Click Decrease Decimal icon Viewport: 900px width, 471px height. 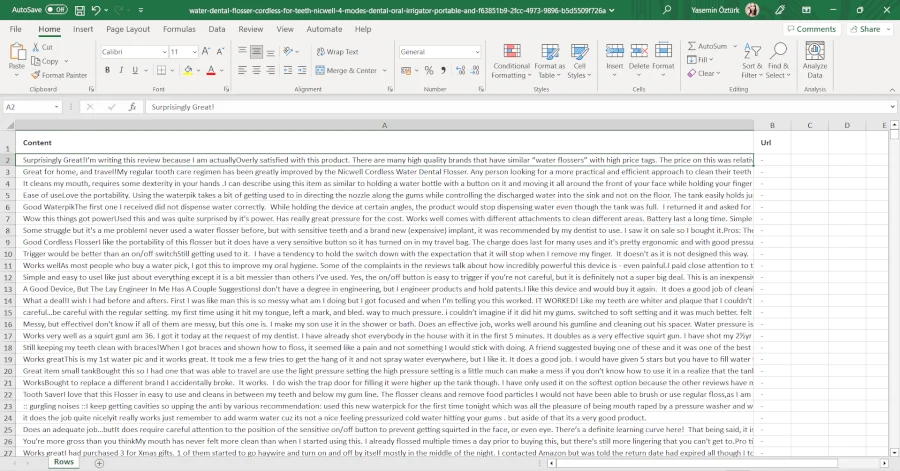pyautogui.click(x=475, y=71)
